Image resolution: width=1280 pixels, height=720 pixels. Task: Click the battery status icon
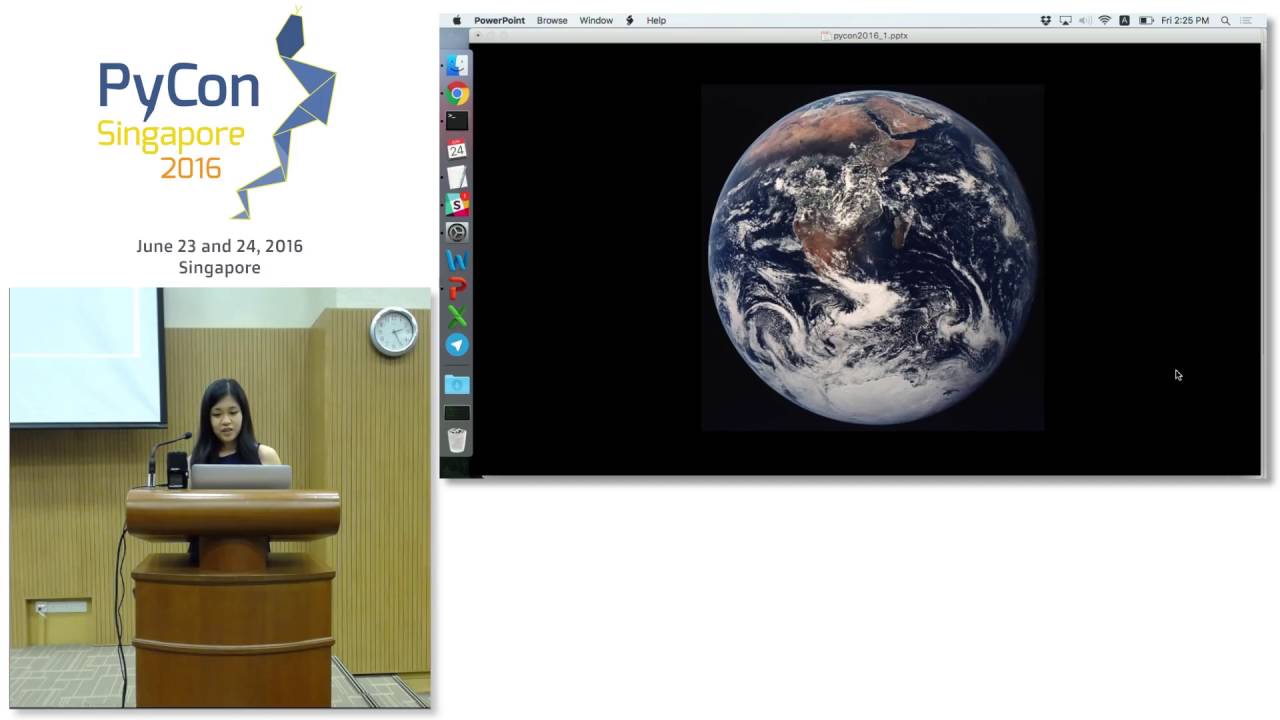tap(1146, 20)
